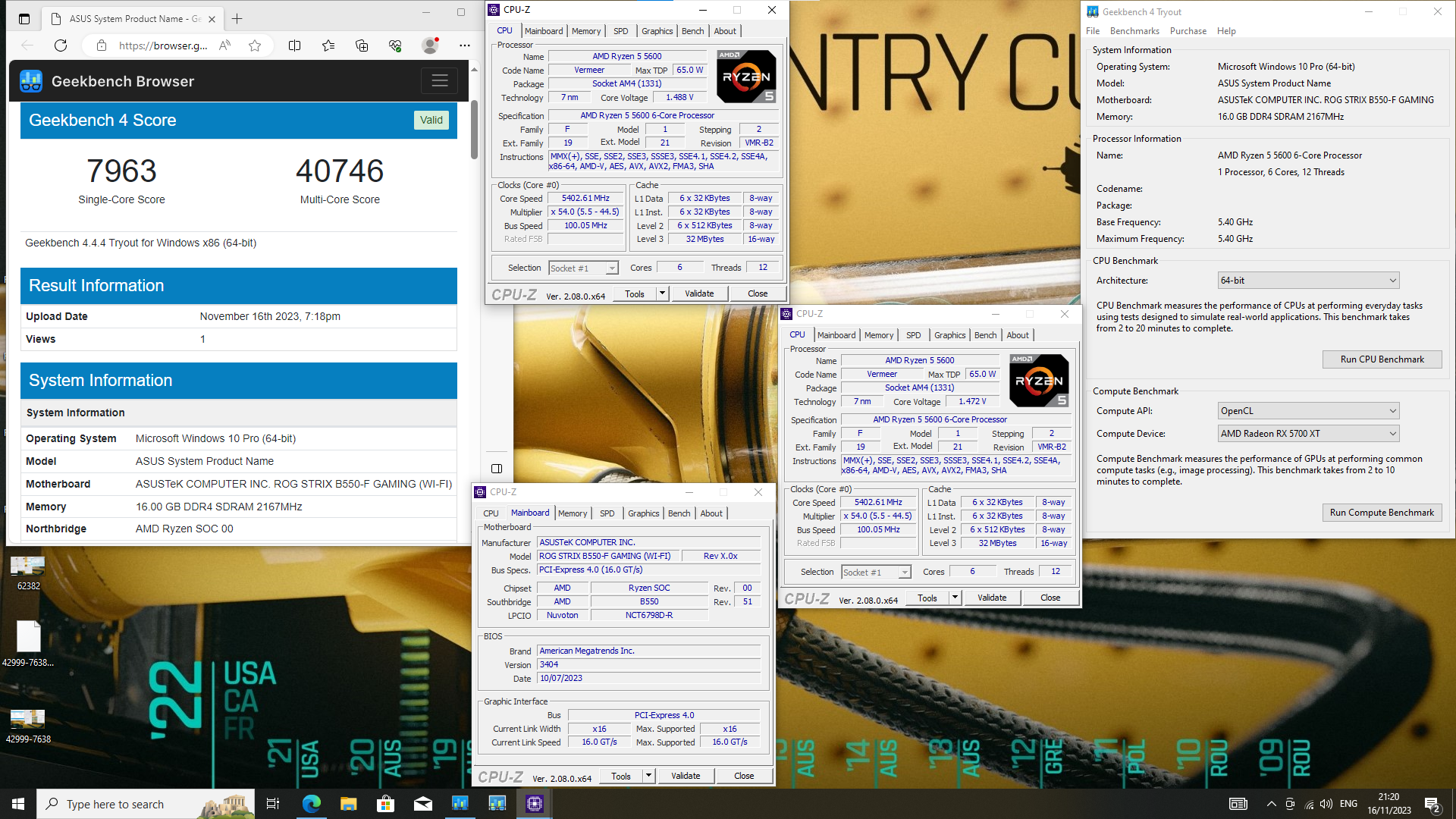Screen dimensions: 1456x819
Task: Show hidden system tray icons
Action: [x=1271, y=804]
